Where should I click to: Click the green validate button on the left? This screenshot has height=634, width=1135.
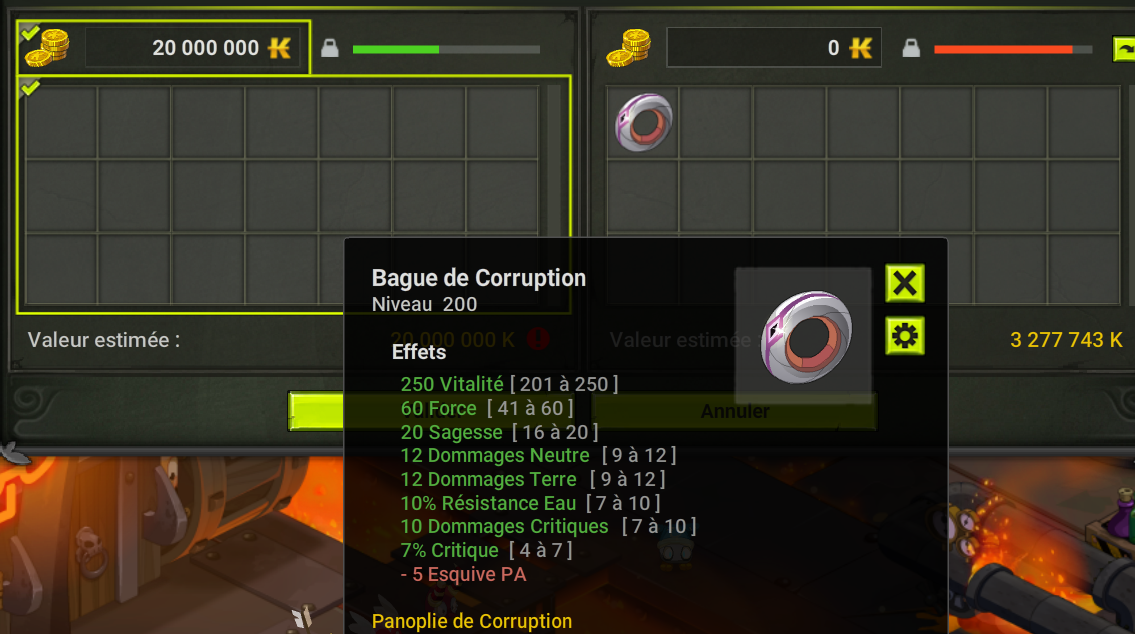[316, 411]
